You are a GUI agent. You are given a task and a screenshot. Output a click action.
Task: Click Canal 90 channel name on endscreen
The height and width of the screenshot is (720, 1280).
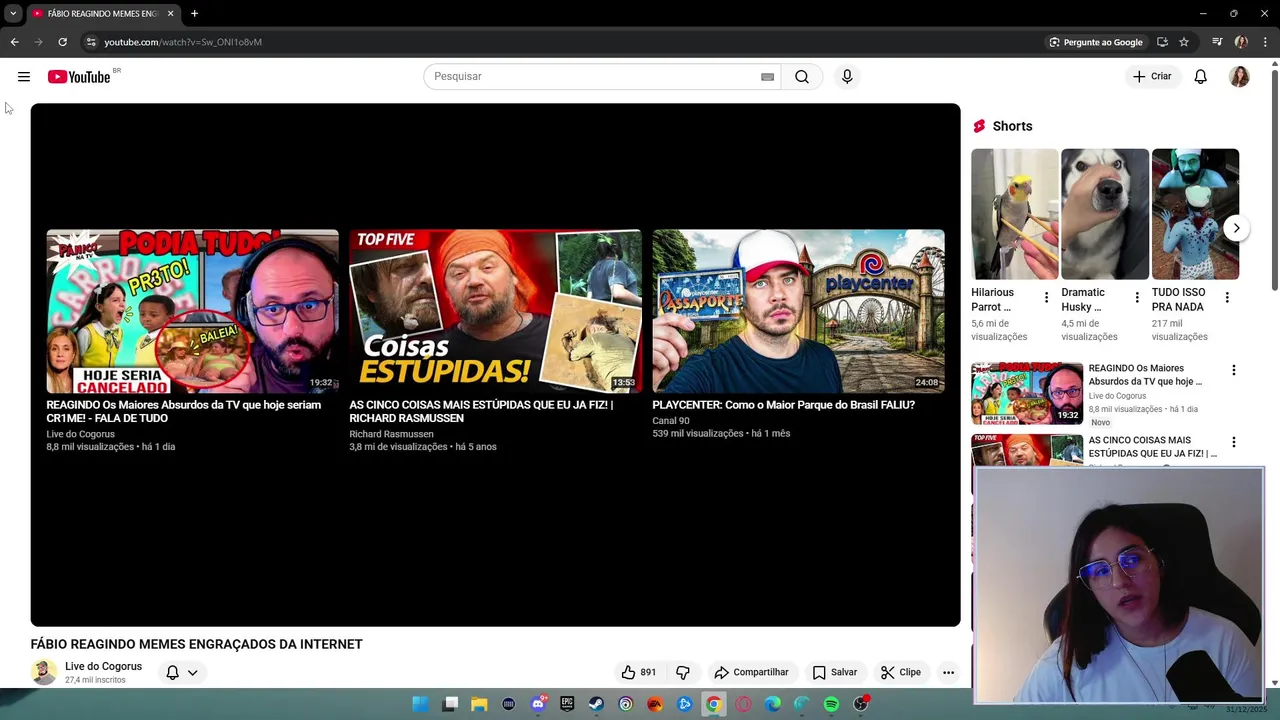(671, 421)
